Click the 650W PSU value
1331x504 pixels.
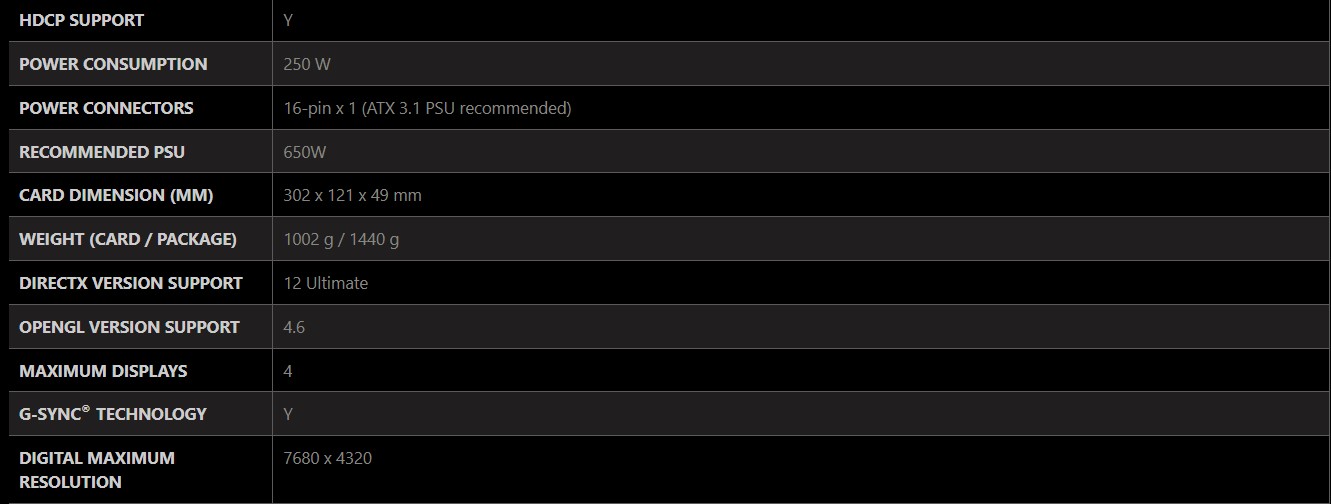[304, 152]
